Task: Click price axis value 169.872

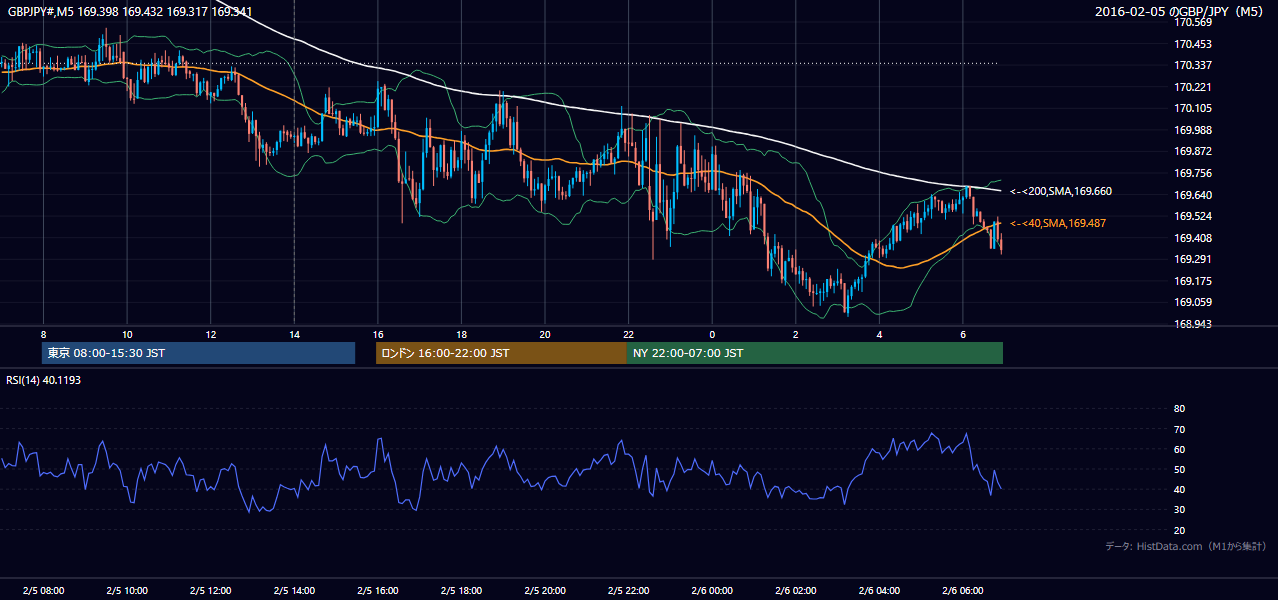Action: 1193,151
